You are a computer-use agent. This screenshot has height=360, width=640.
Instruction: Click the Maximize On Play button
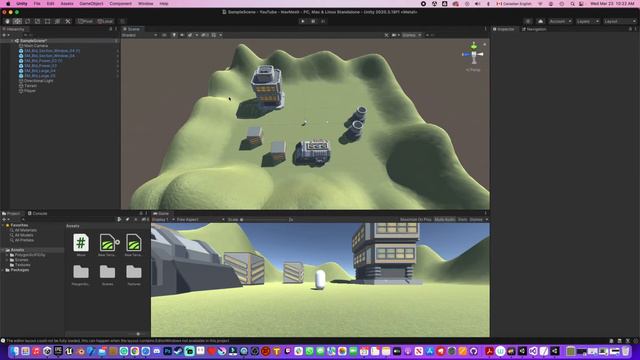point(416,220)
